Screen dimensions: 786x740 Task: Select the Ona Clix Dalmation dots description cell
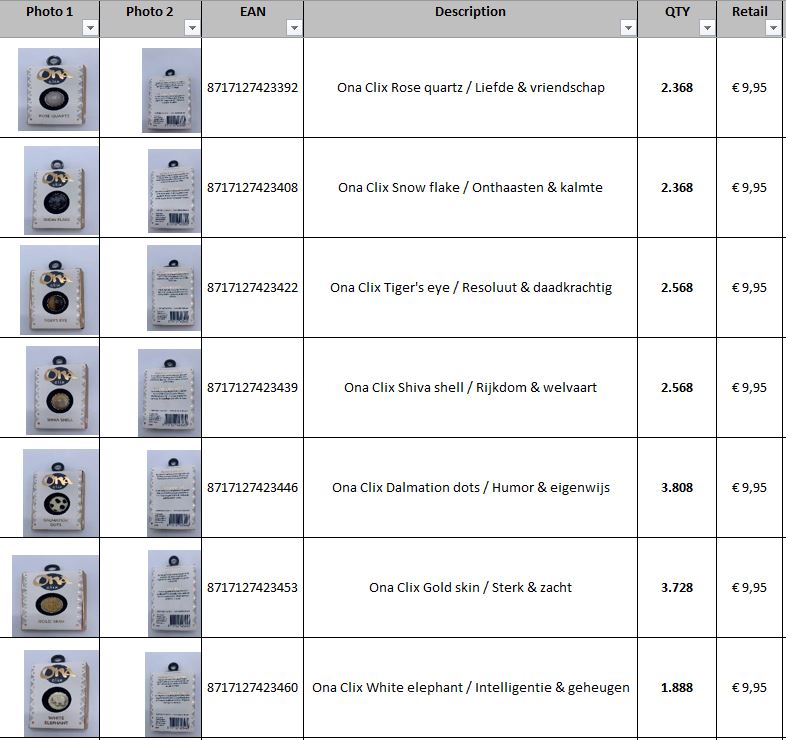(x=470, y=487)
